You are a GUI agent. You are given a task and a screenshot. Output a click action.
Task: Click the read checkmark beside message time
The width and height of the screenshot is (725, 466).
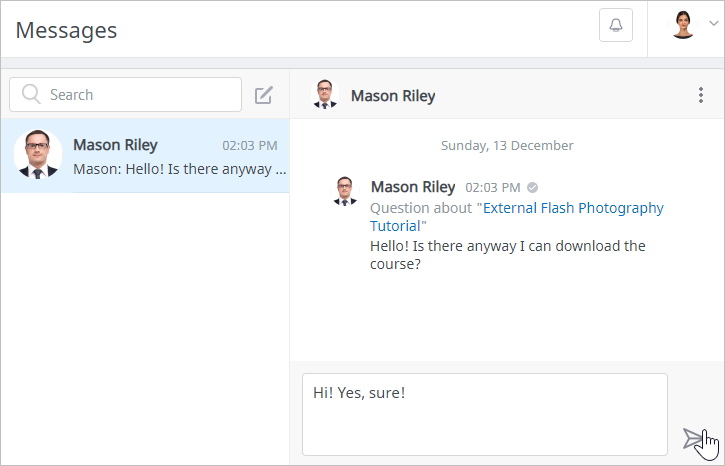[x=533, y=187]
